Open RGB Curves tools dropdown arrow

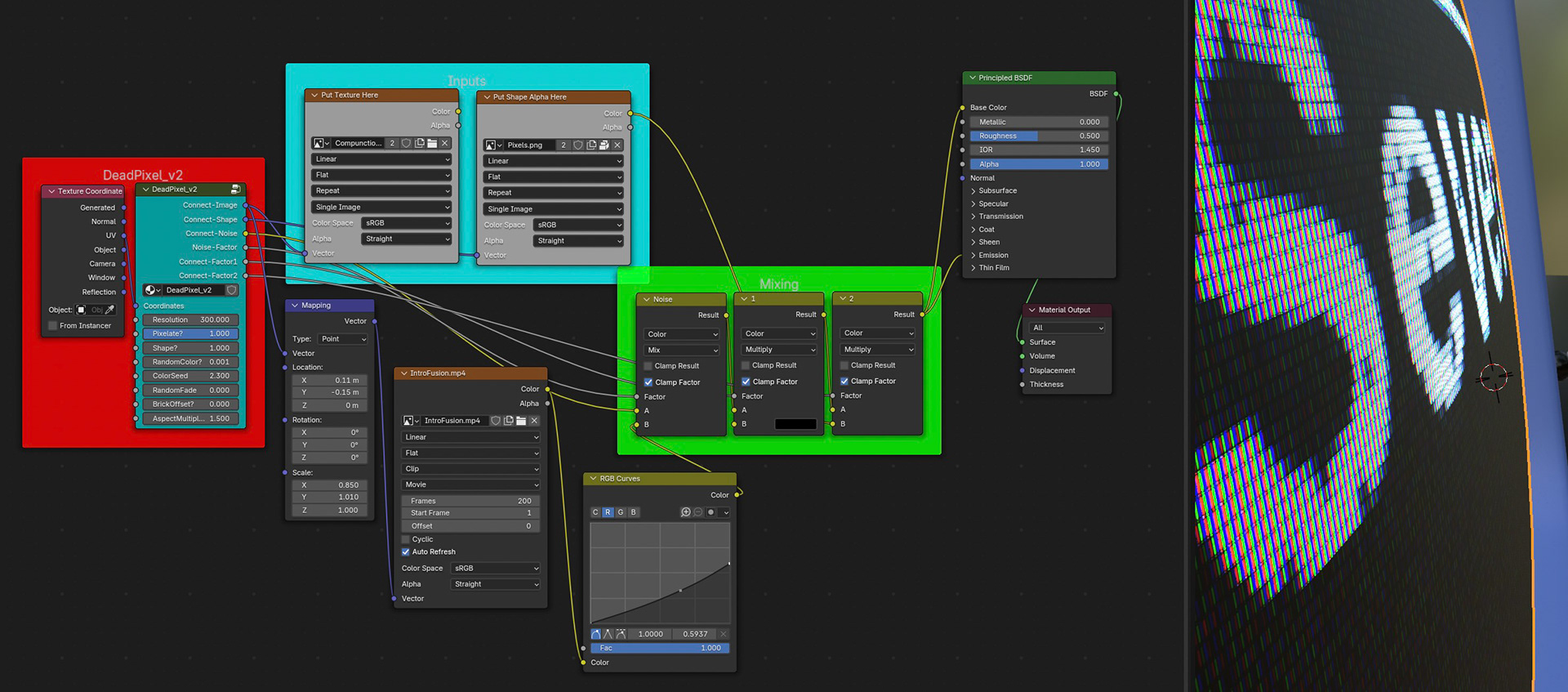725,512
